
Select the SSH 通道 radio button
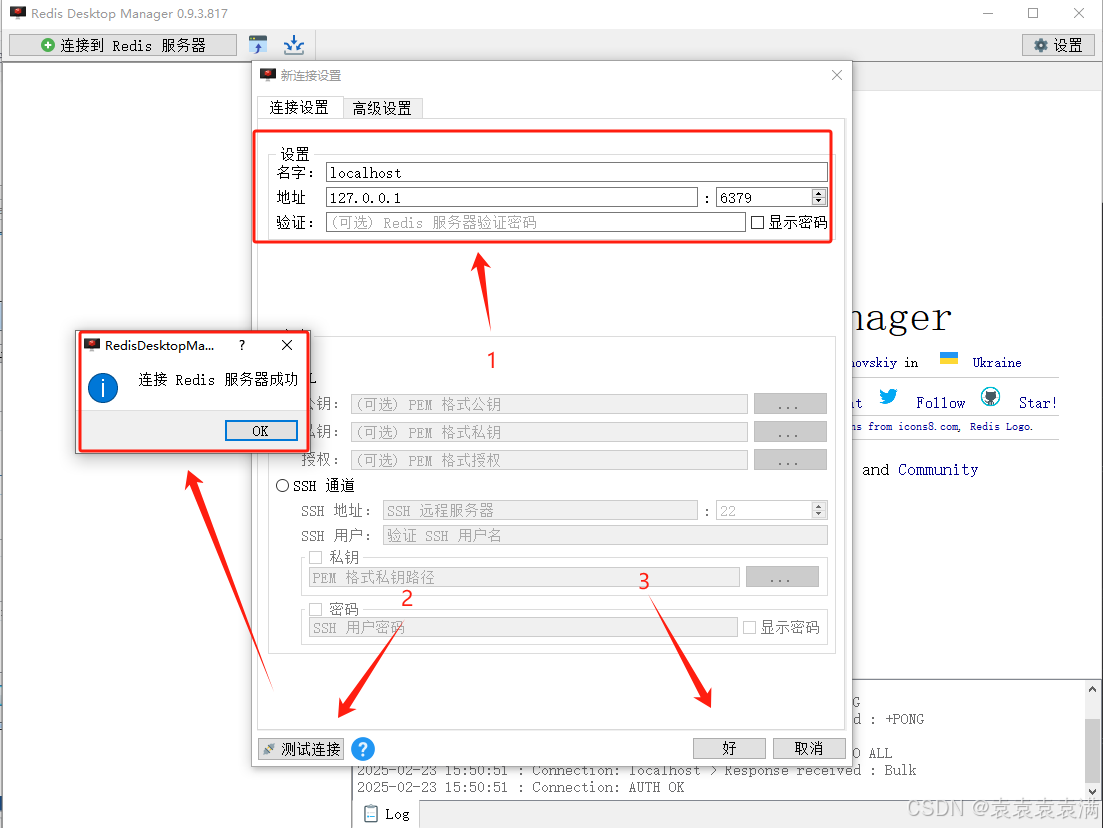click(x=282, y=485)
